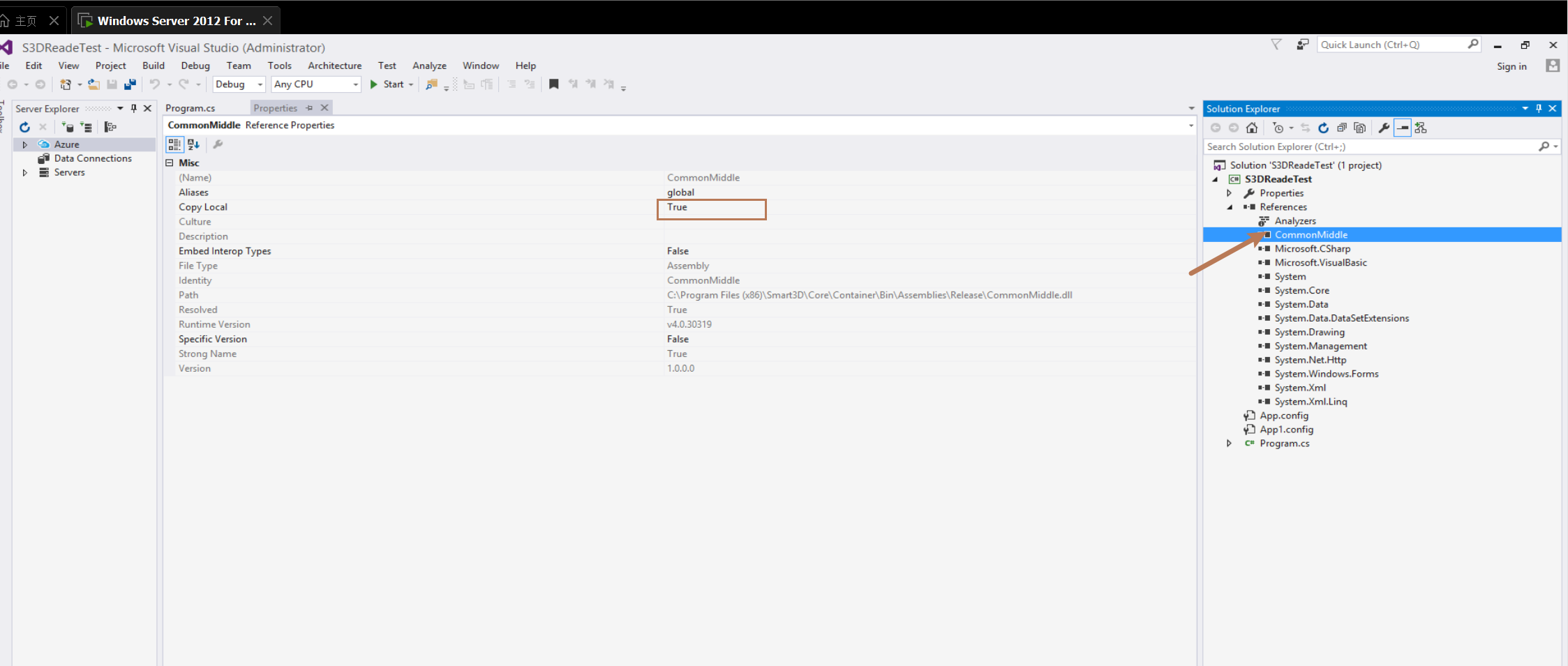The height and width of the screenshot is (666, 1568).
Task: Select the Microsoft.CSharp reference
Action: click(1313, 249)
